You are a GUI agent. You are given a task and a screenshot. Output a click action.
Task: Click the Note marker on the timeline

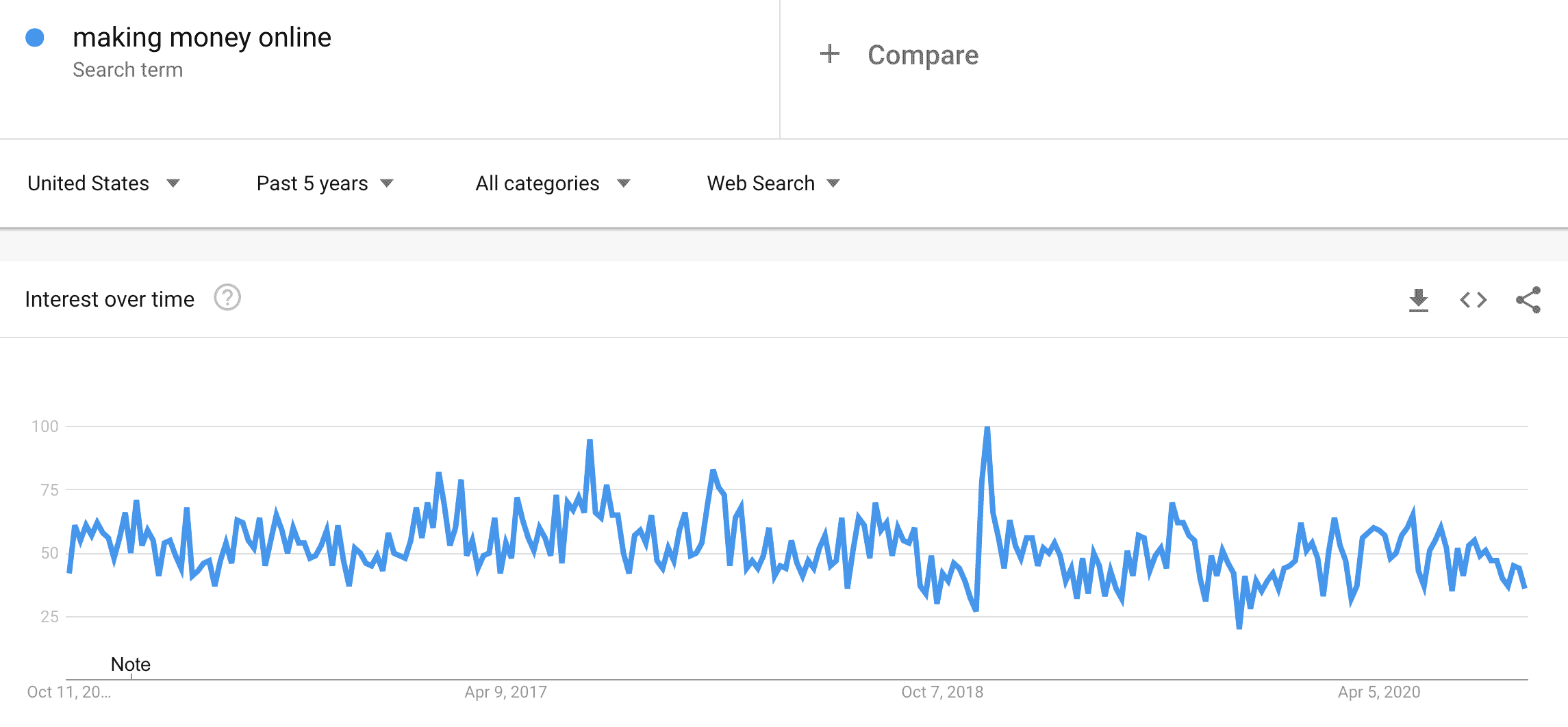131,665
